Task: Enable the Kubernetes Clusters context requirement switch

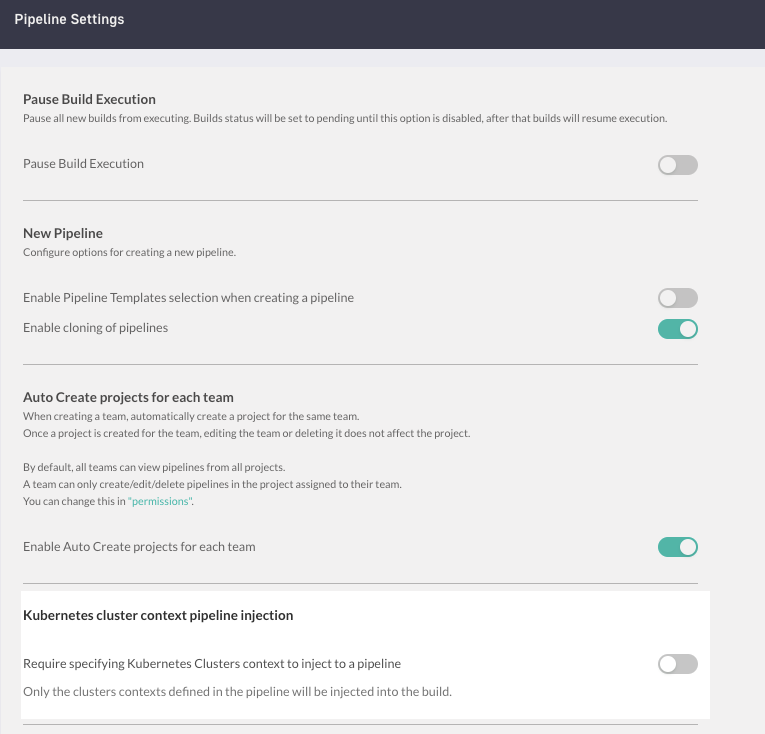Action: click(677, 664)
